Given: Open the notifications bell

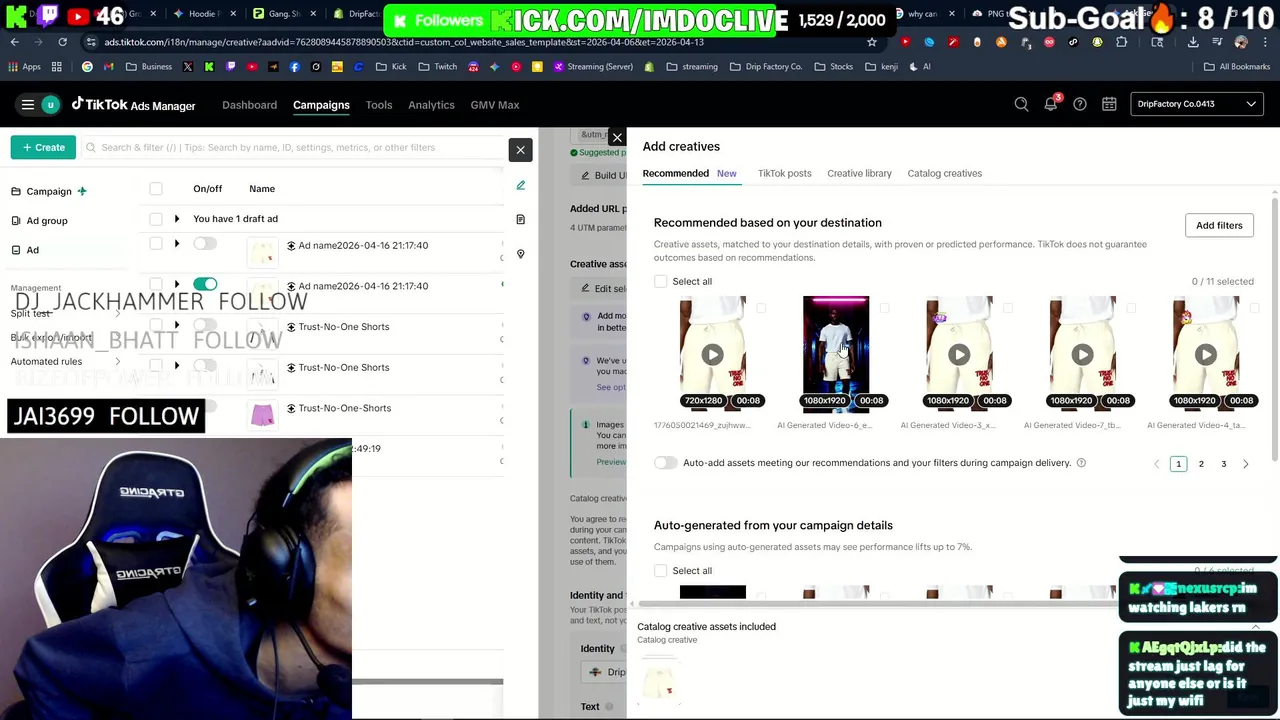Looking at the screenshot, I should pos(1051,104).
